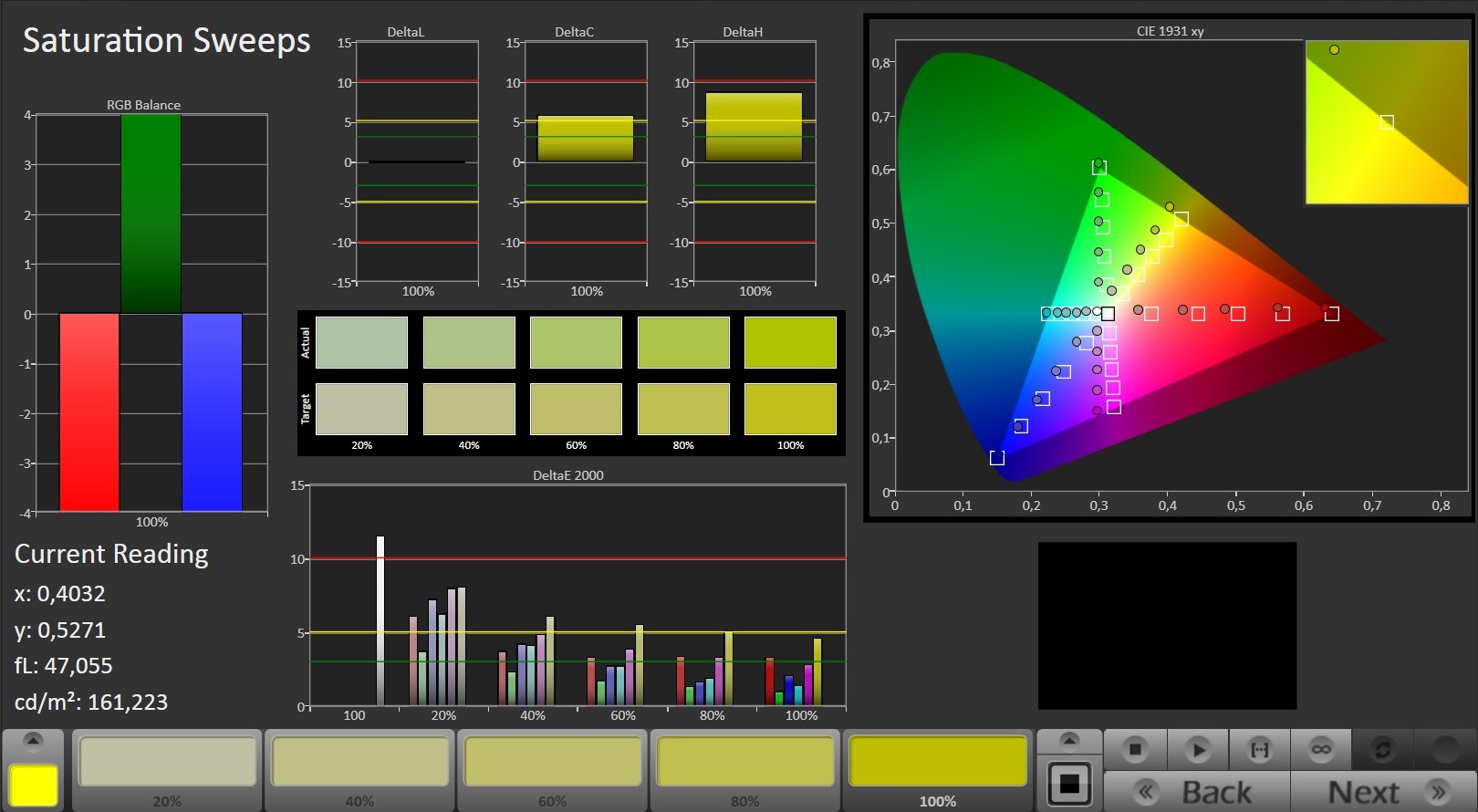
Task: Expand the arrow above the black square
Action: [1069, 740]
